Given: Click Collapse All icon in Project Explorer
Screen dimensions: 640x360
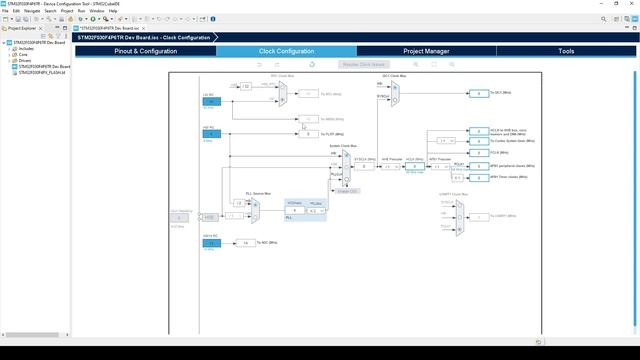Looking at the screenshot, I should [43, 36].
